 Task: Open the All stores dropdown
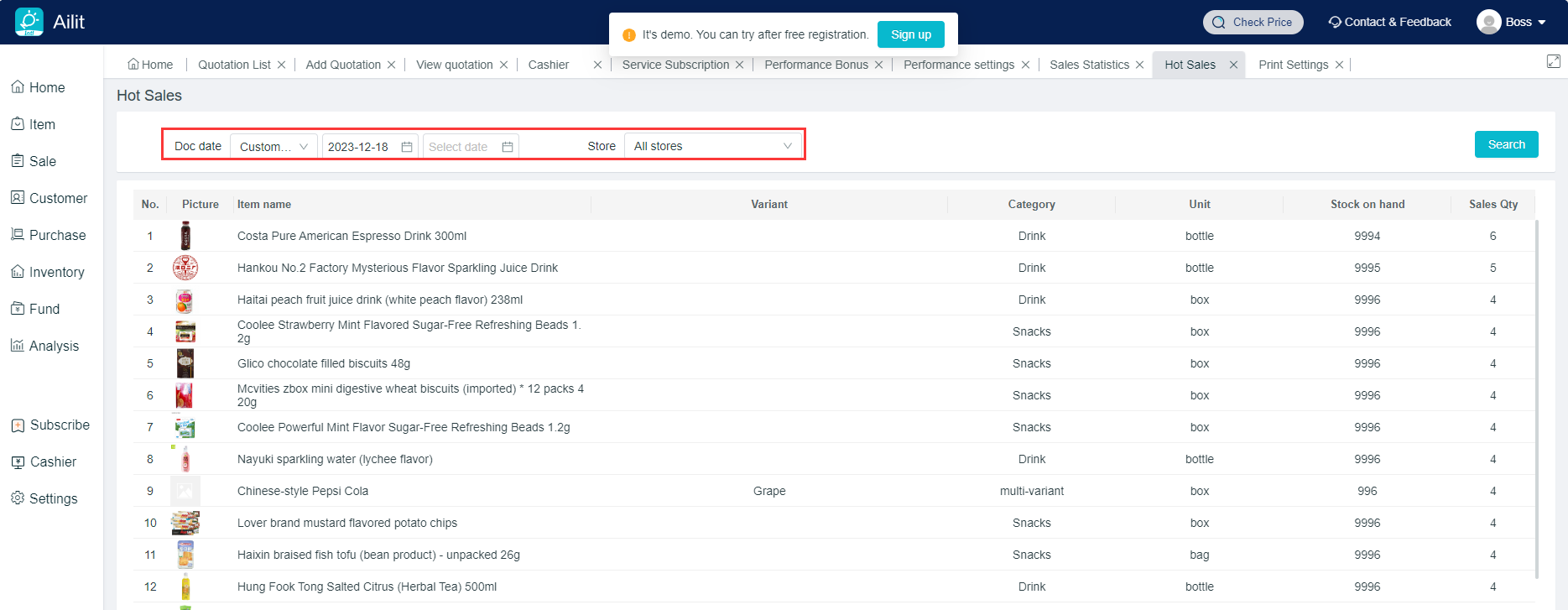pyautogui.click(x=712, y=146)
